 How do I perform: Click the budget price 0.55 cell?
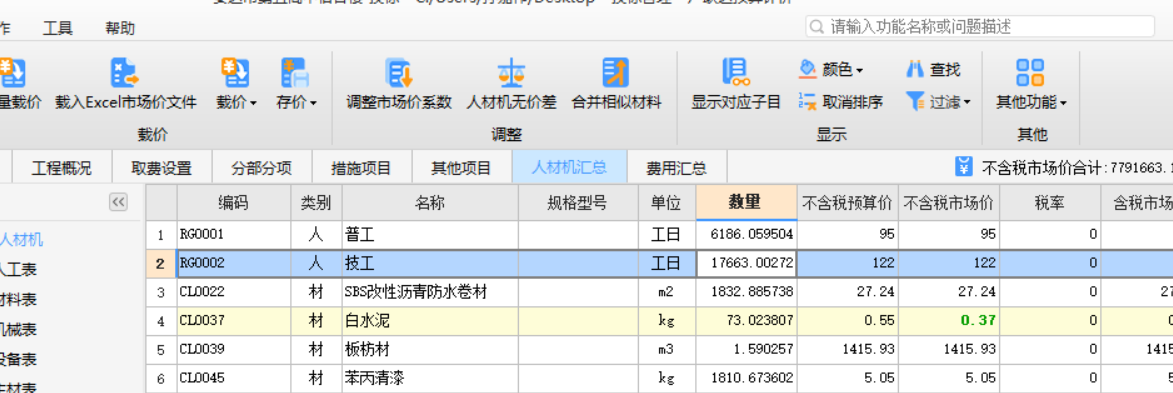pyautogui.click(x=848, y=321)
